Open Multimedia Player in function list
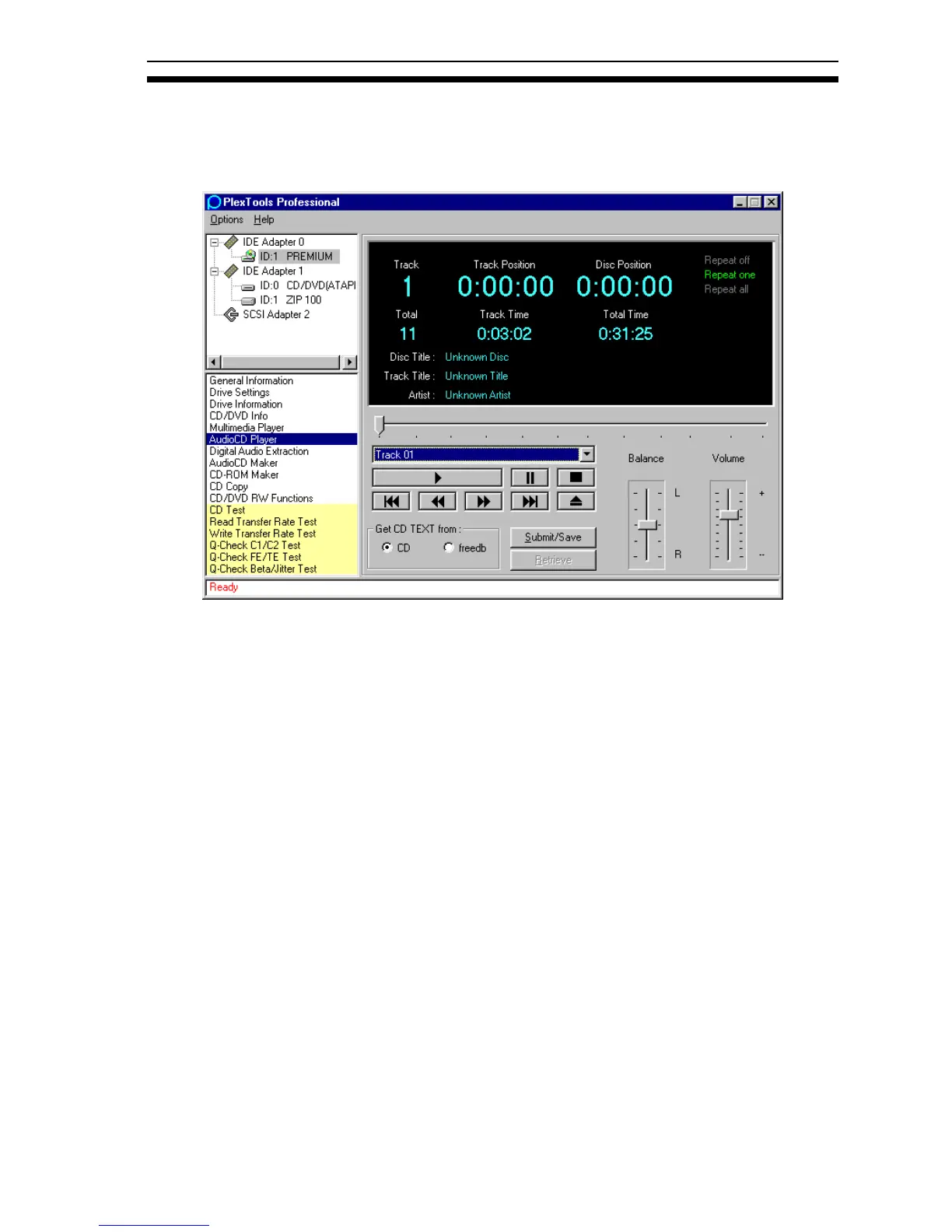952x1232 pixels. click(247, 428)
